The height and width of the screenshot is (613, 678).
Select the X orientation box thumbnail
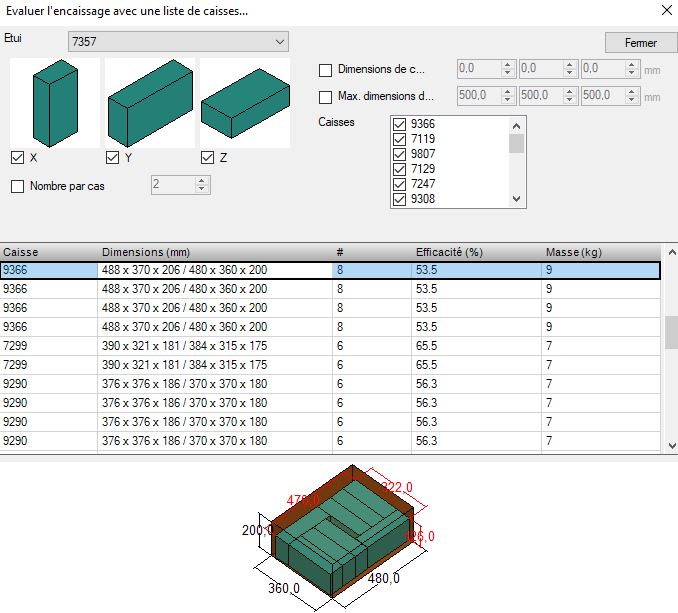55,103
